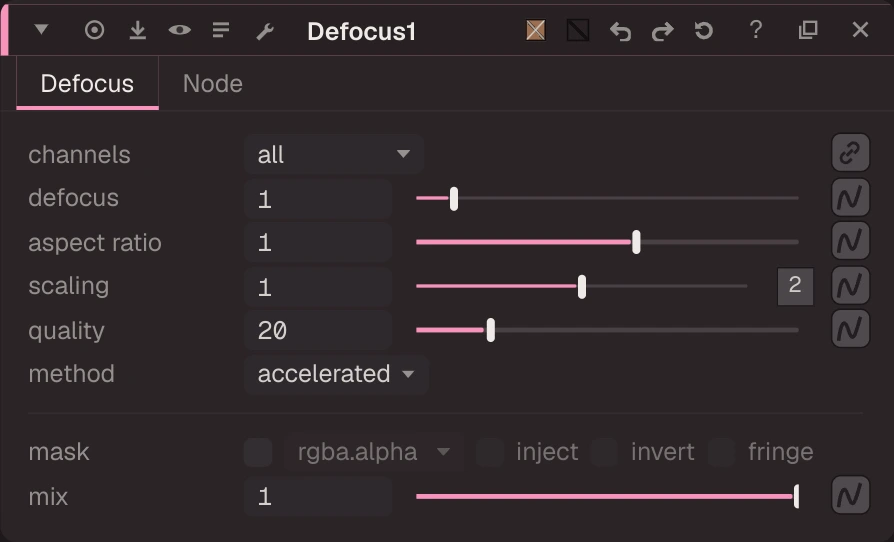Click the defocus value field
The width and height of the screenshot is (894, 542).
318,199
